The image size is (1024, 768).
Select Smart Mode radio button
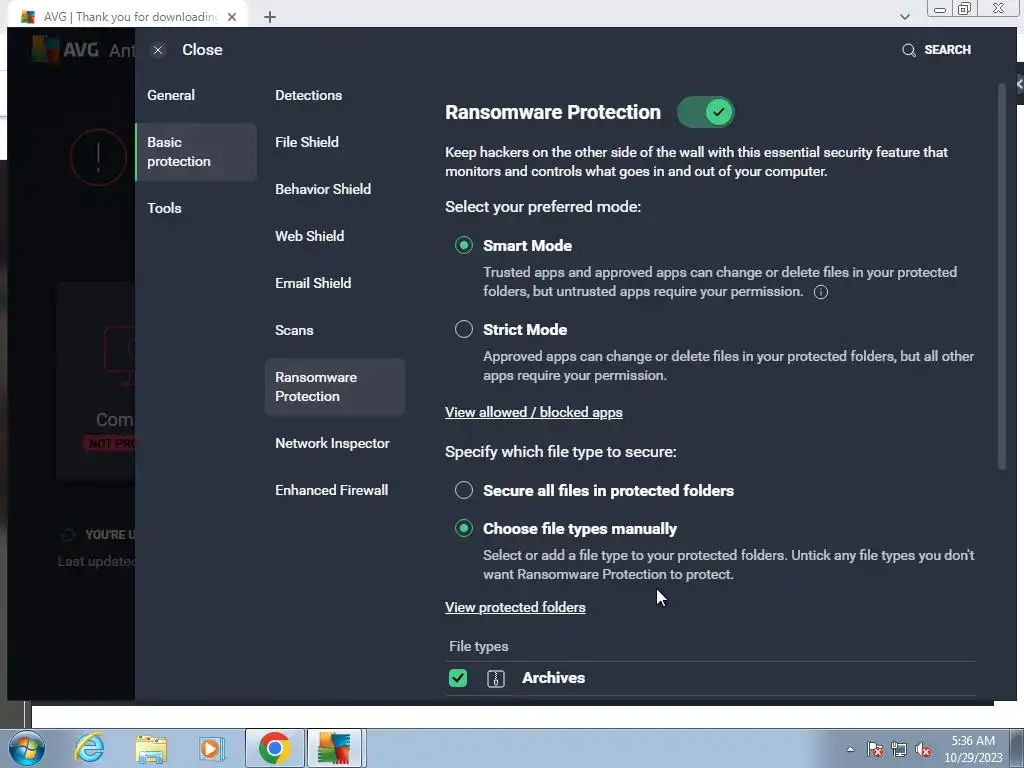[x=464, y=246]
